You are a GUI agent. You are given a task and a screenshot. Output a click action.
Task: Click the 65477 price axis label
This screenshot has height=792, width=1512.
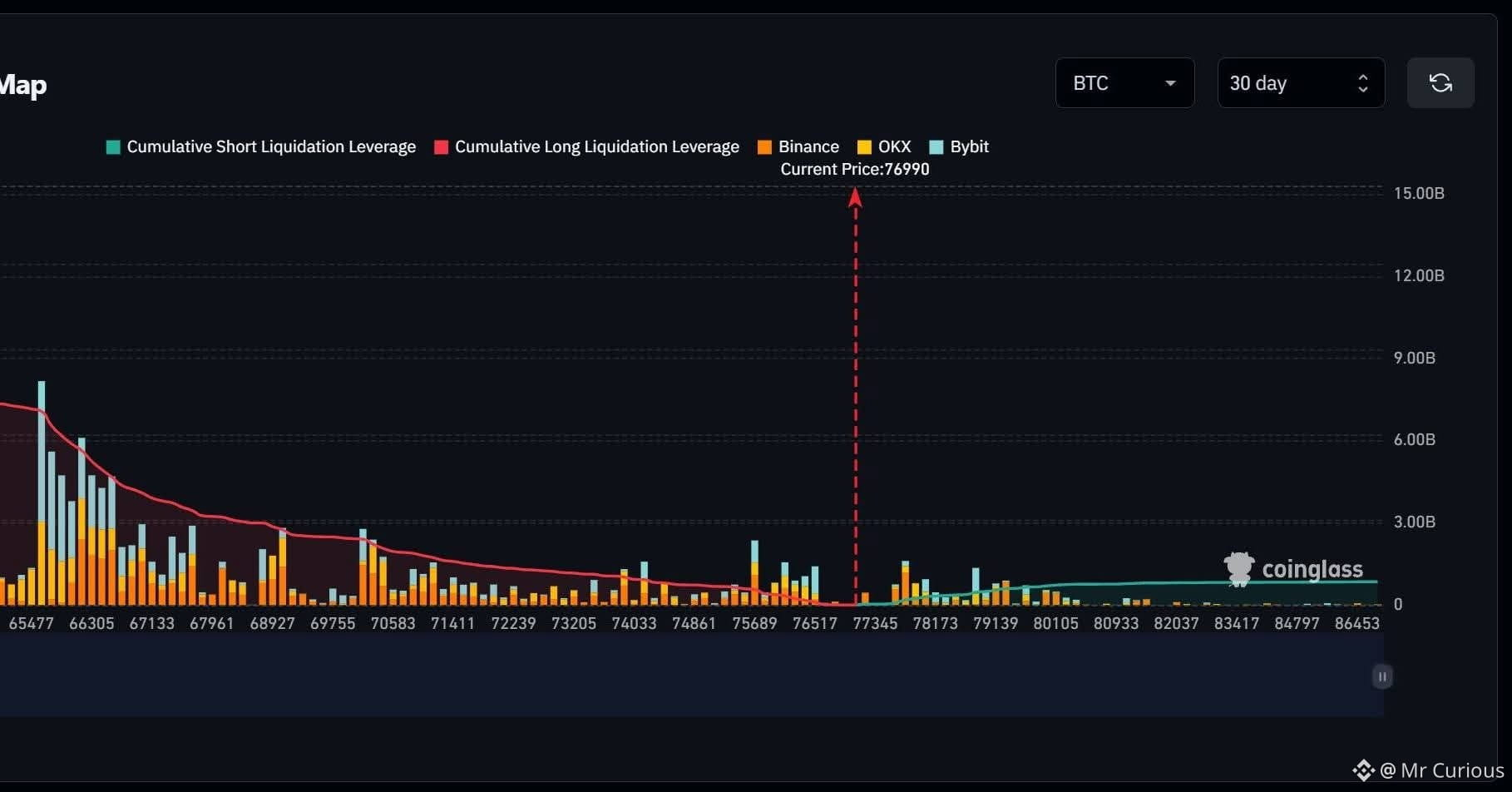coord(32,623)
